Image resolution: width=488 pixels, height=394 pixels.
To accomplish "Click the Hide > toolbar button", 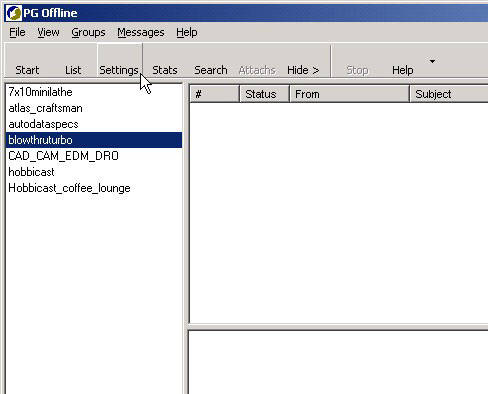I will [303, 60].
